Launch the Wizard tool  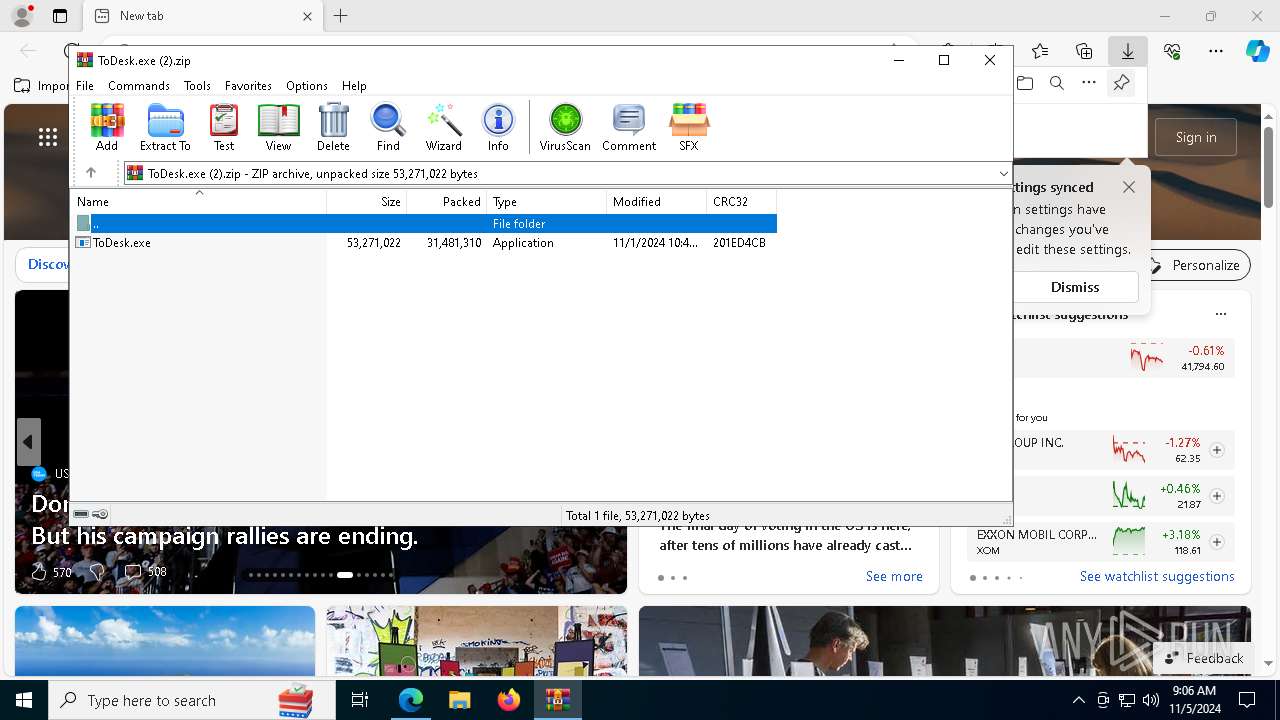coord(443,127)
